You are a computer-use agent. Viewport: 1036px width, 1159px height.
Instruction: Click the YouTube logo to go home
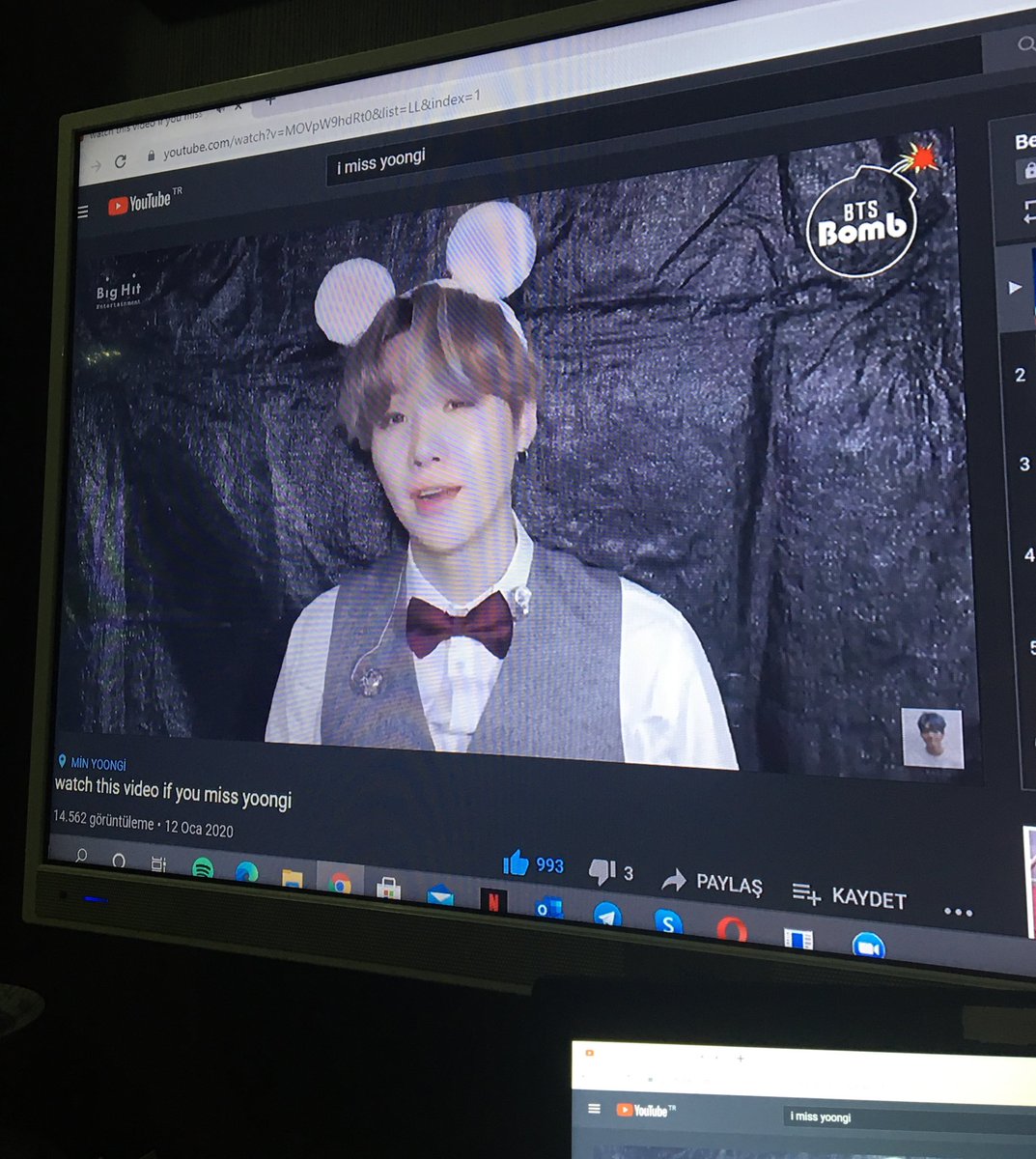145,202
